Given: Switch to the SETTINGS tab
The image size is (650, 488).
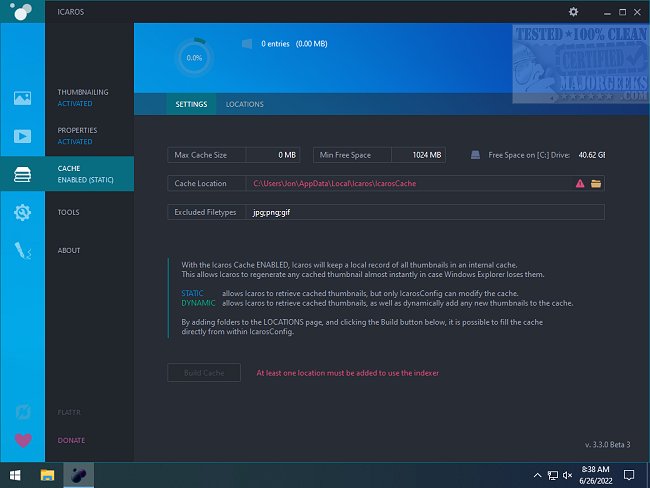Looking at the screenshot, I should pos(191,104).
